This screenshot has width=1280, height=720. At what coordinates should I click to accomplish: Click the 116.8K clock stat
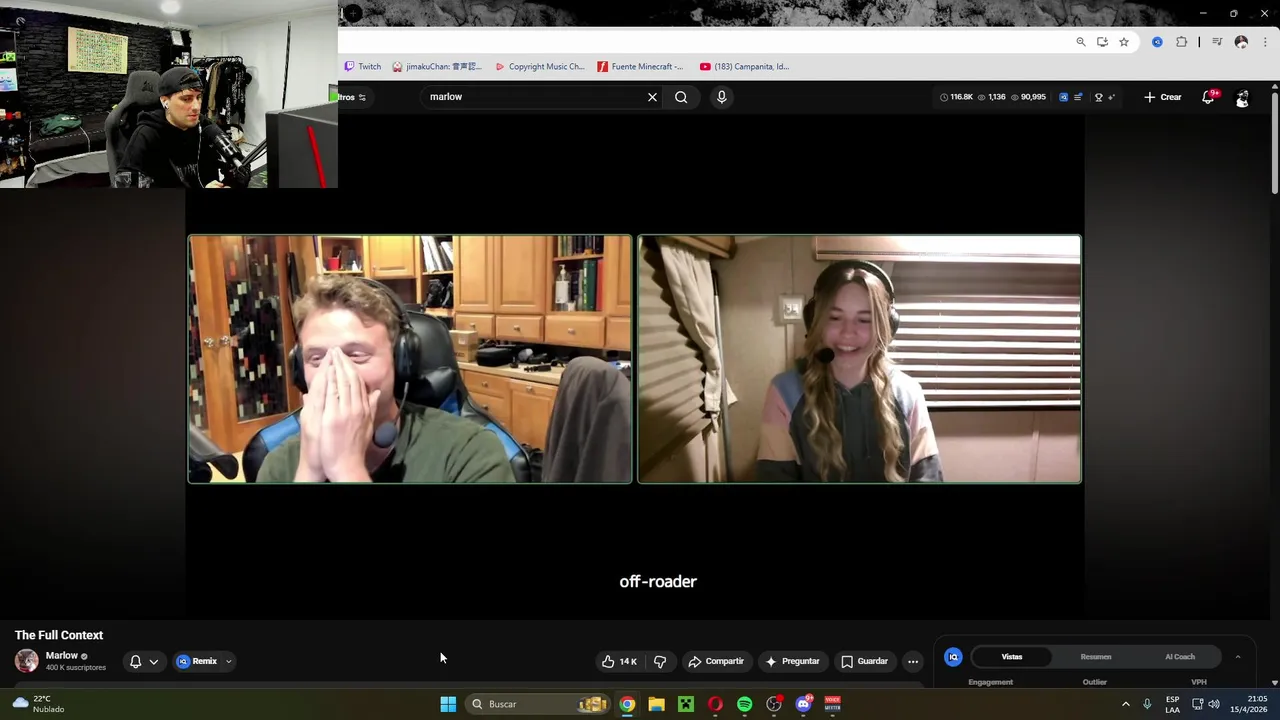pyautogui.click(x=957, y=97)
